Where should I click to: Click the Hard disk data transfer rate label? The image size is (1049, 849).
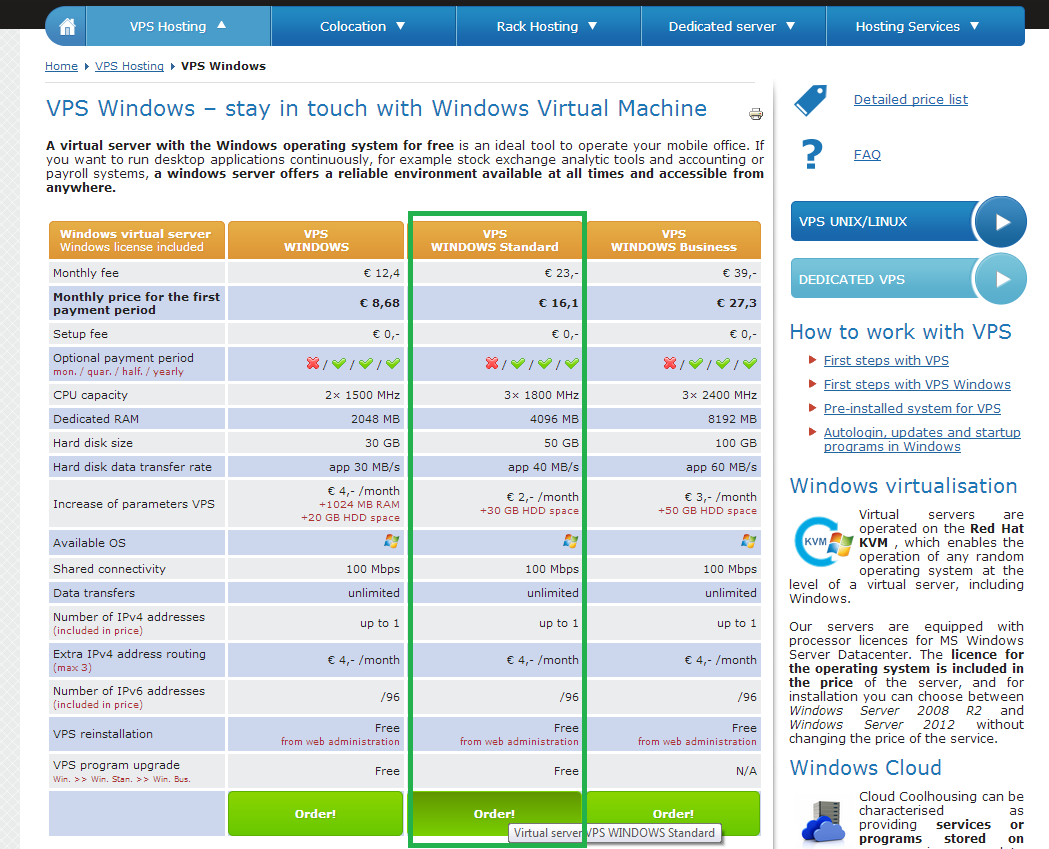[132, 467]
